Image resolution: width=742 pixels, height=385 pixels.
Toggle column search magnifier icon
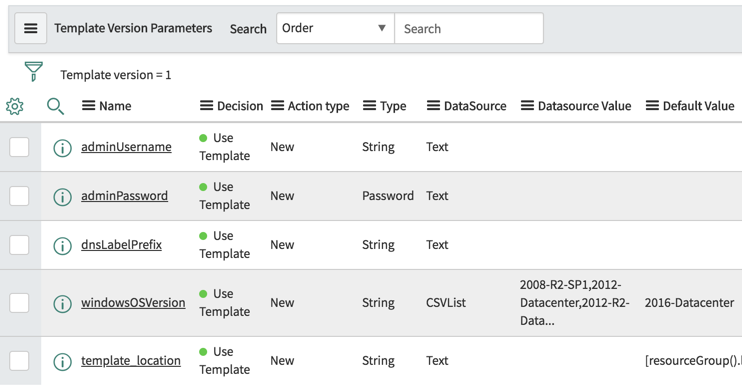[x=55, y=106]
